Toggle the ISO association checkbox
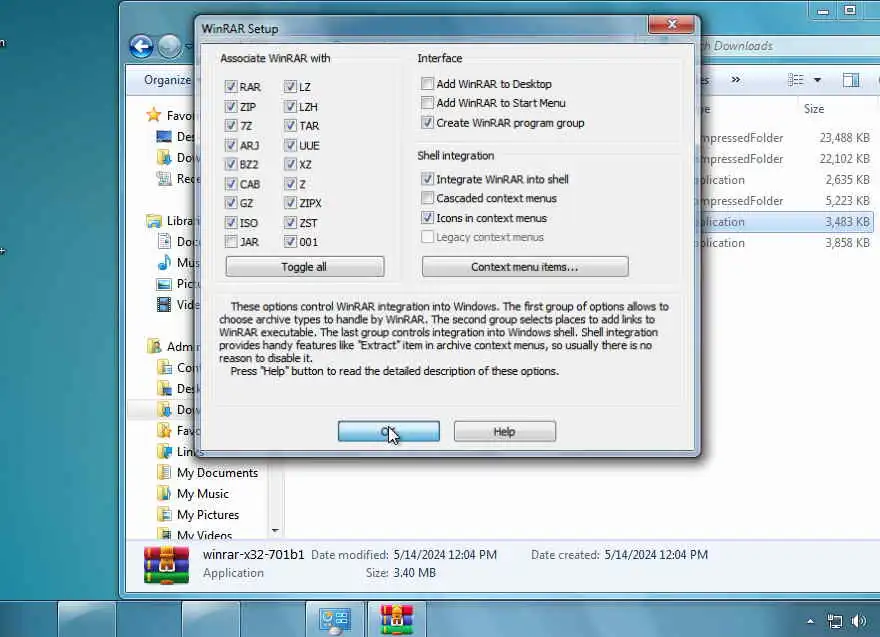Viewport: 880px width, 637px height. click(x=231, y=223)
